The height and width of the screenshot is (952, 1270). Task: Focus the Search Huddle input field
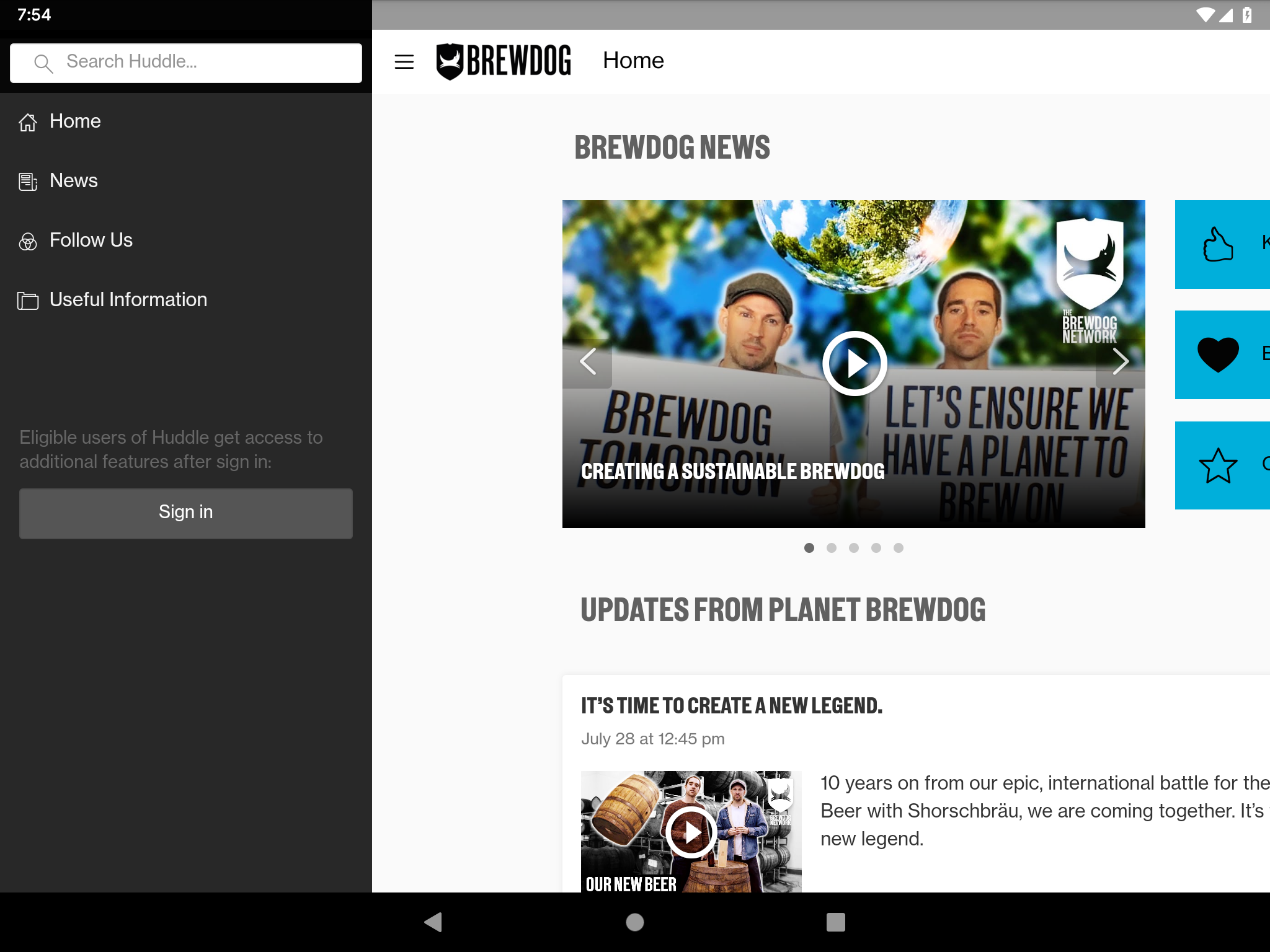(186, 63)
